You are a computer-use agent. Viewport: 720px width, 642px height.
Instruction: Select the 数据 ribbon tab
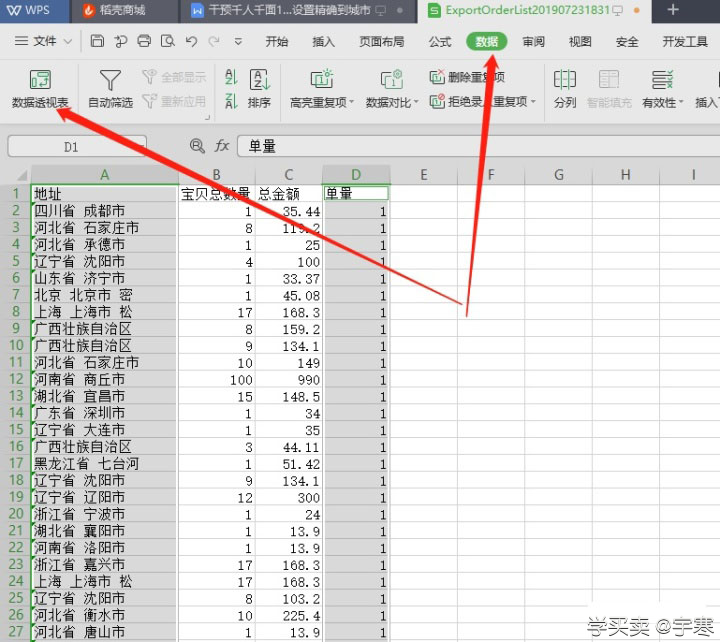coord(487,42)
